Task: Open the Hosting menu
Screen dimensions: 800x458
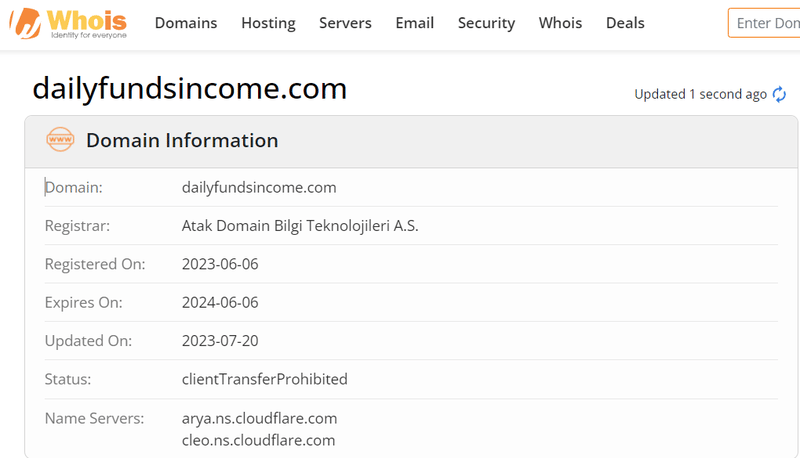Action: point(268,23)
